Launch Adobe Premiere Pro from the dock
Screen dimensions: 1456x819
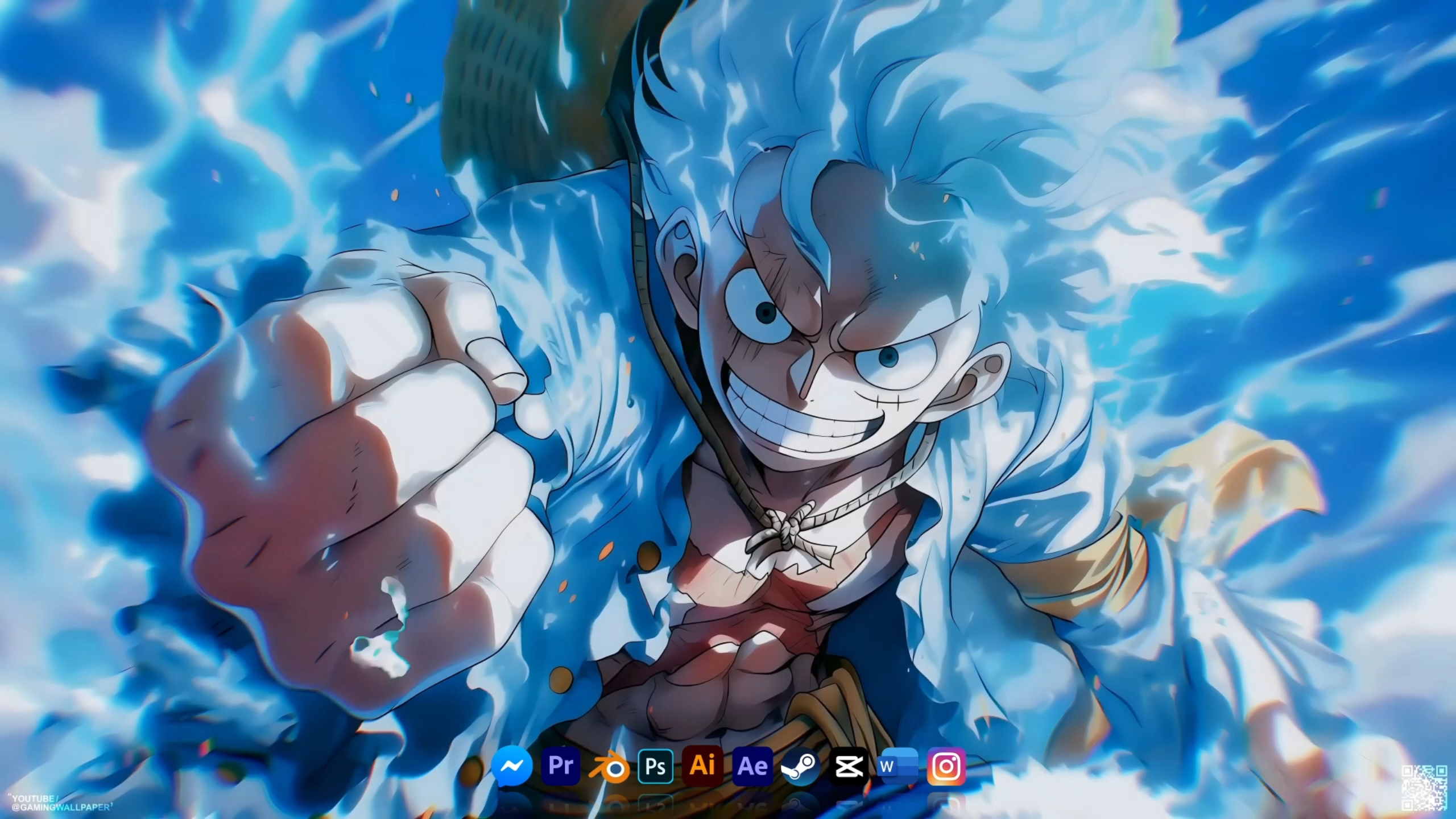tap(561, 766)
